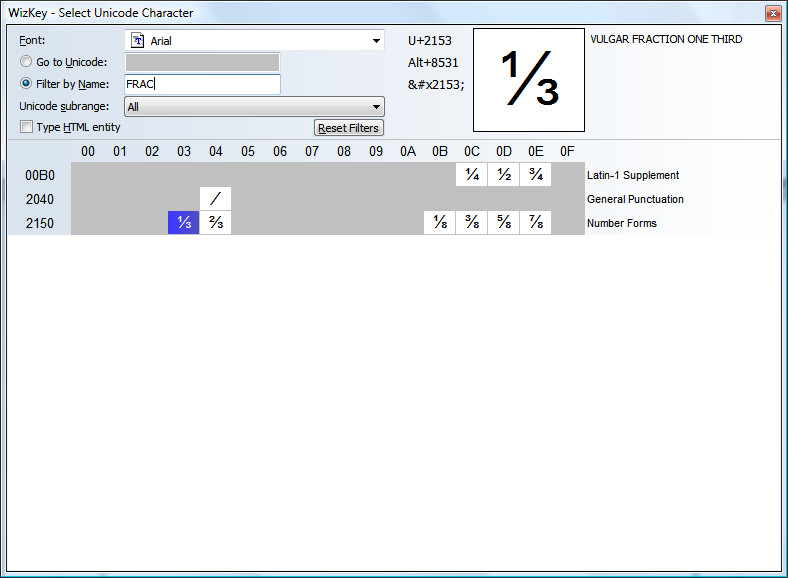Click the 2040 row header
This screenshot has height=578, width=788.
click(x=40, y=200)
